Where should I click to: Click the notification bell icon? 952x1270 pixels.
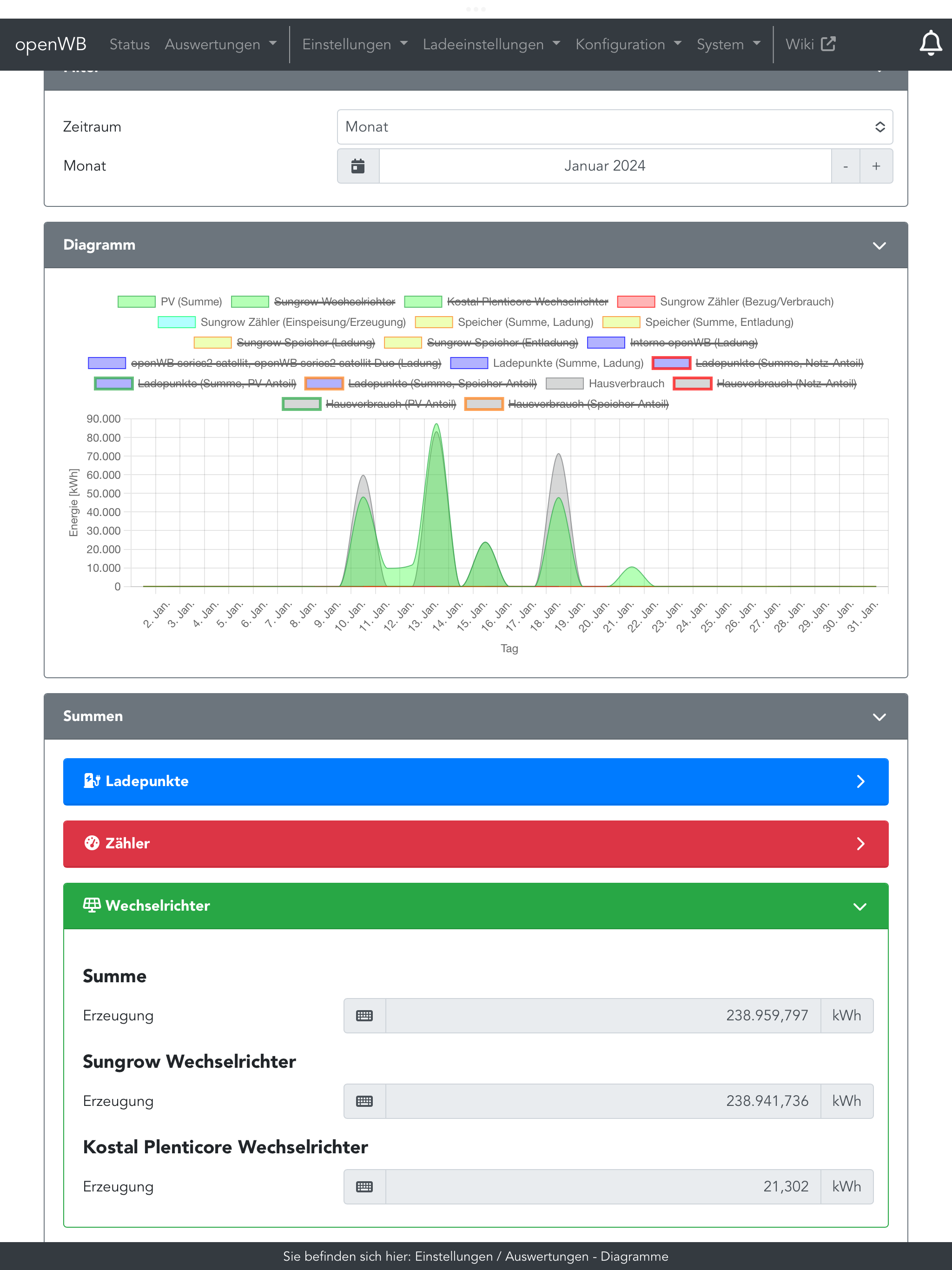(x=930, y=44)
